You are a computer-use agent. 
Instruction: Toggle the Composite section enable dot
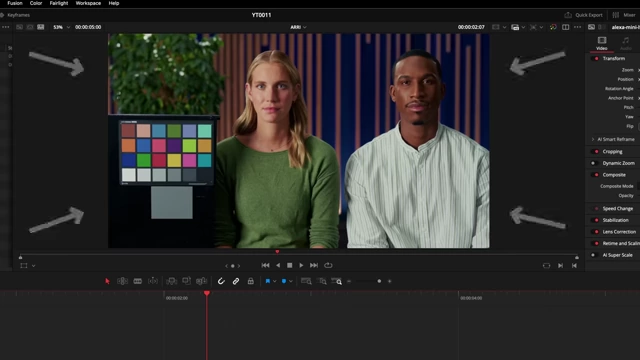[x=596, y=175]
